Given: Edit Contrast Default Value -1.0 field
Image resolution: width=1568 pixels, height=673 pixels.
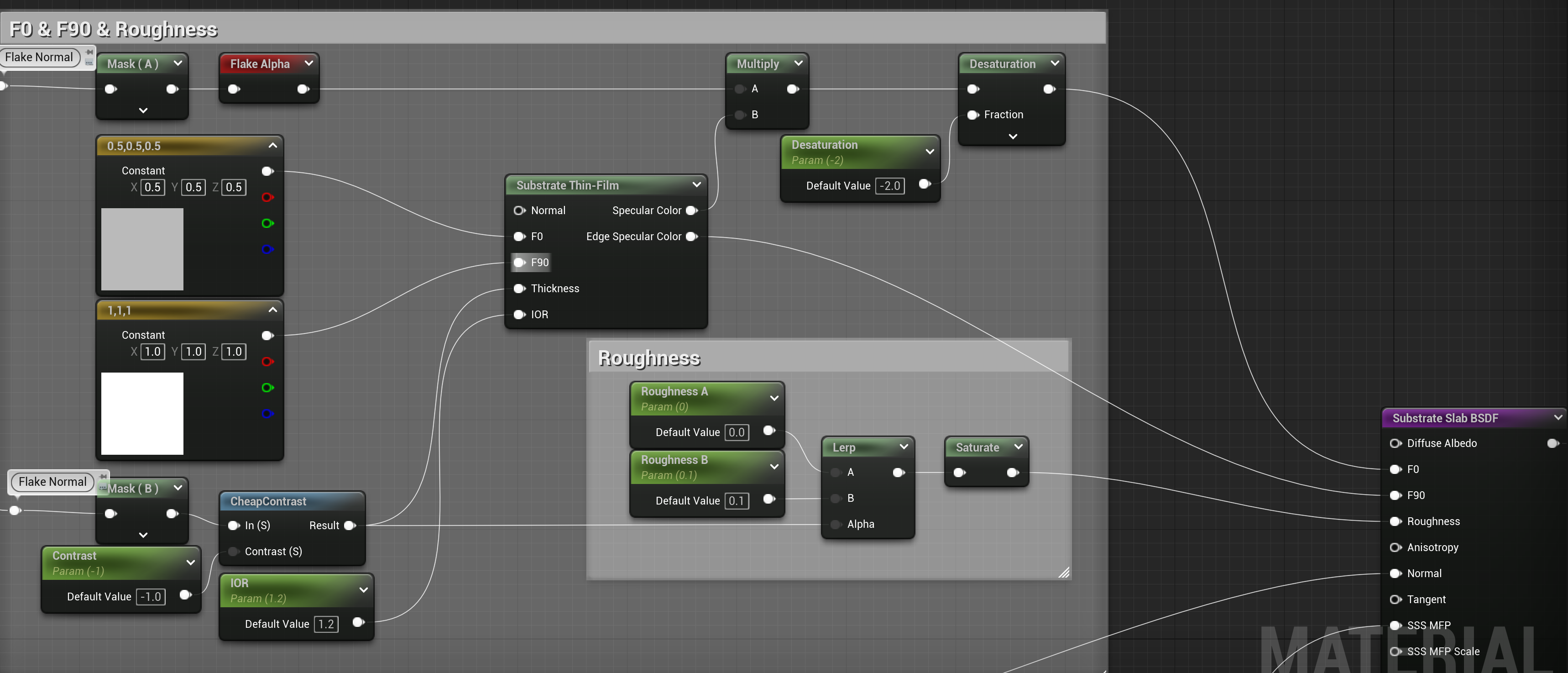Looking at the screenshot, I should click(x=151, y=597).
